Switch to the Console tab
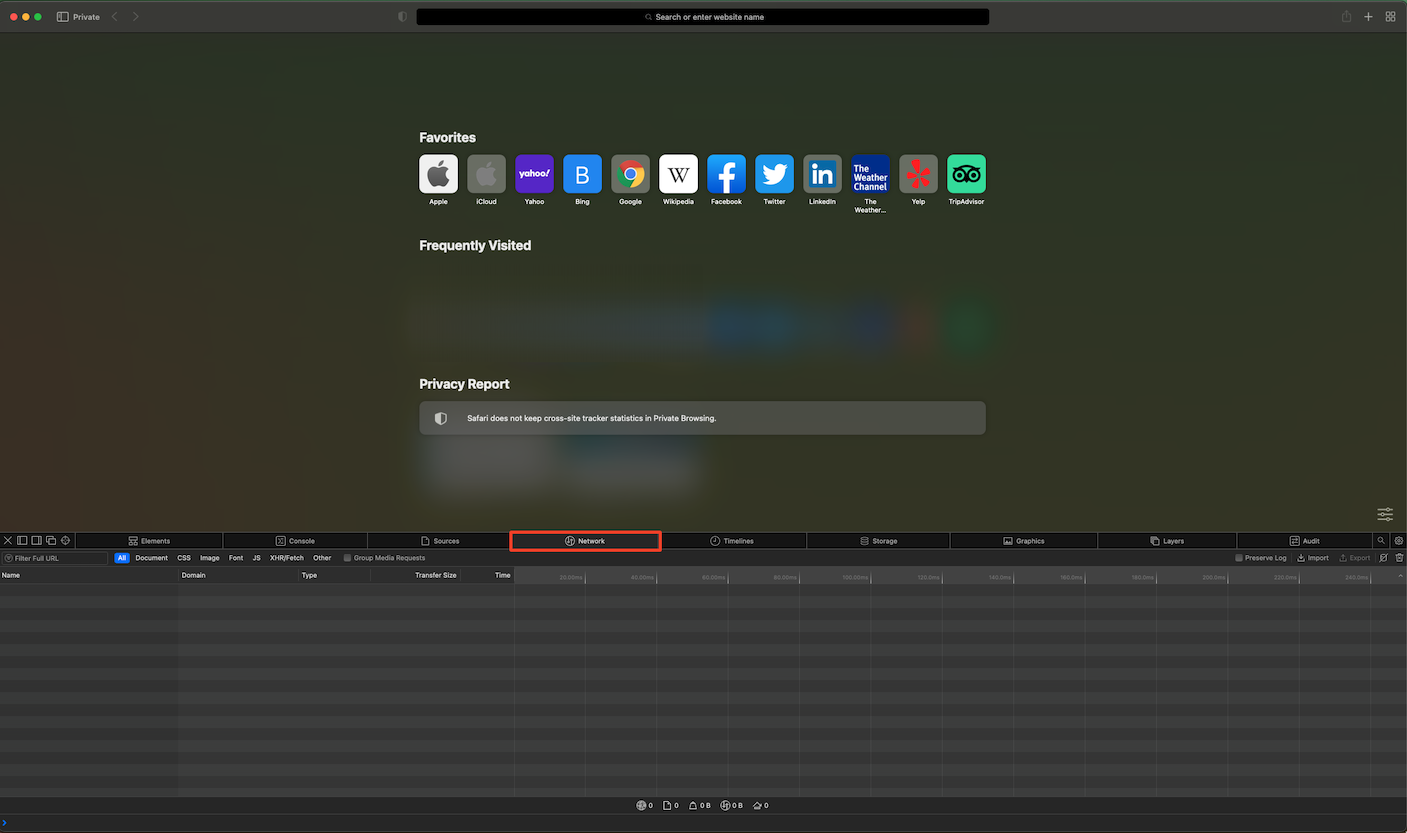The height and width of the screenshot is (833, 1407). [295, 541]
